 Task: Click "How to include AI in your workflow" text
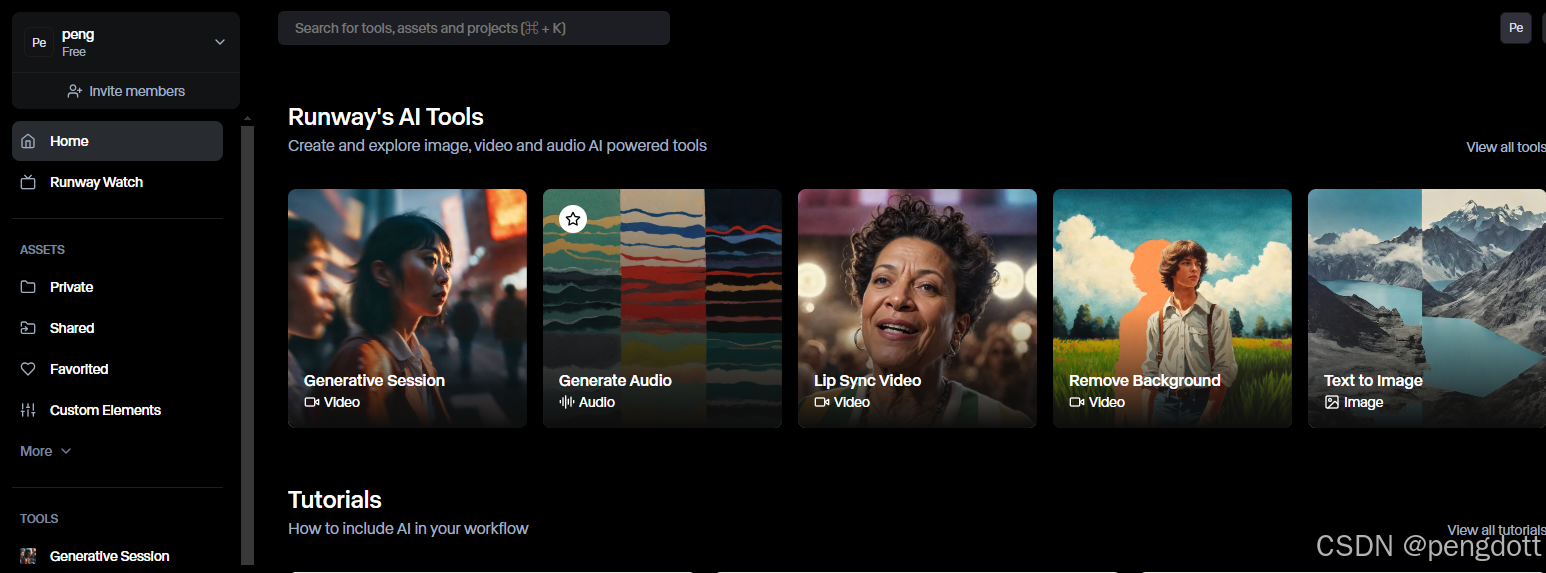point(408,528)
